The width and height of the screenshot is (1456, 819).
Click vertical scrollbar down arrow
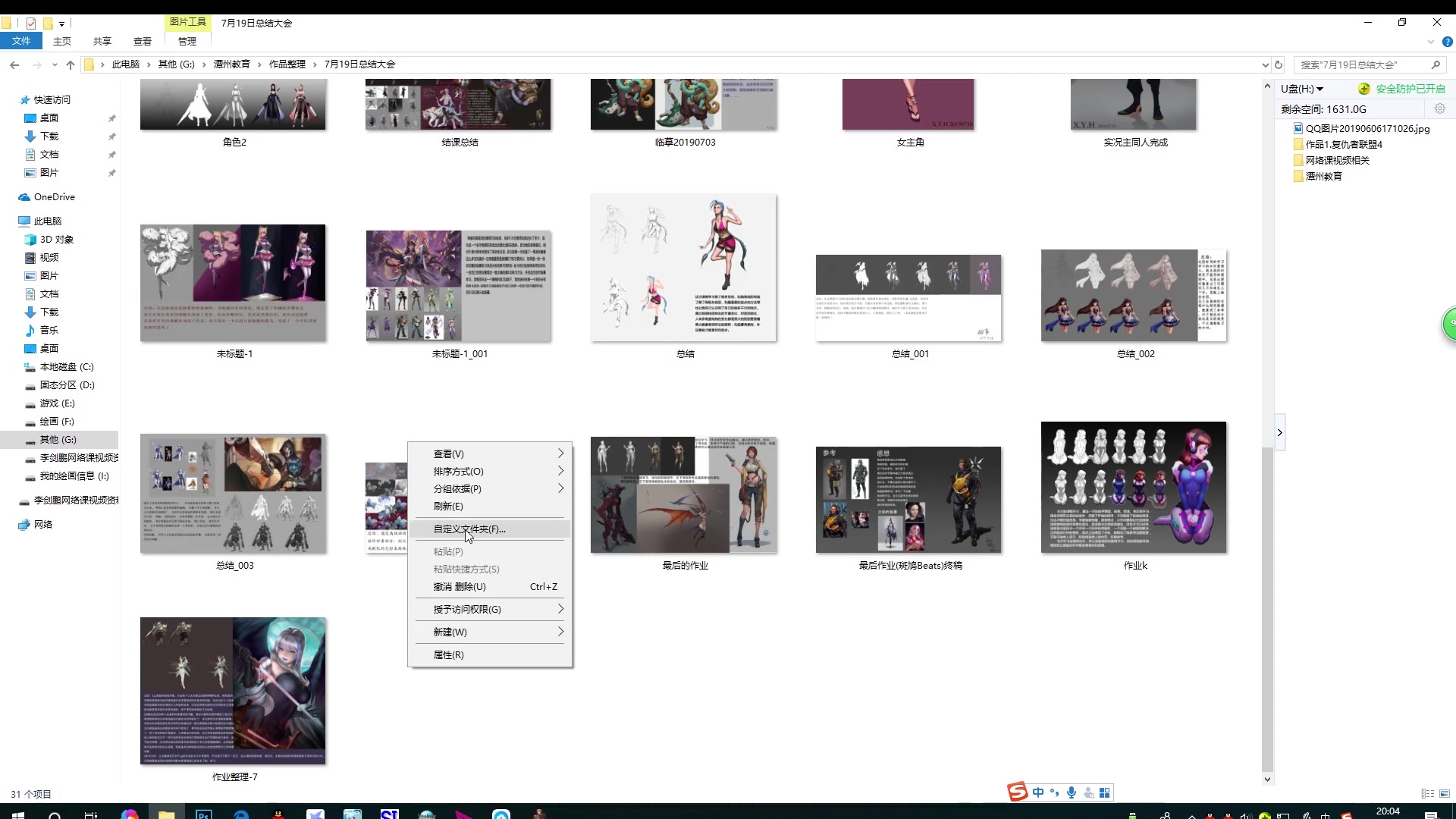point(1267,779)
